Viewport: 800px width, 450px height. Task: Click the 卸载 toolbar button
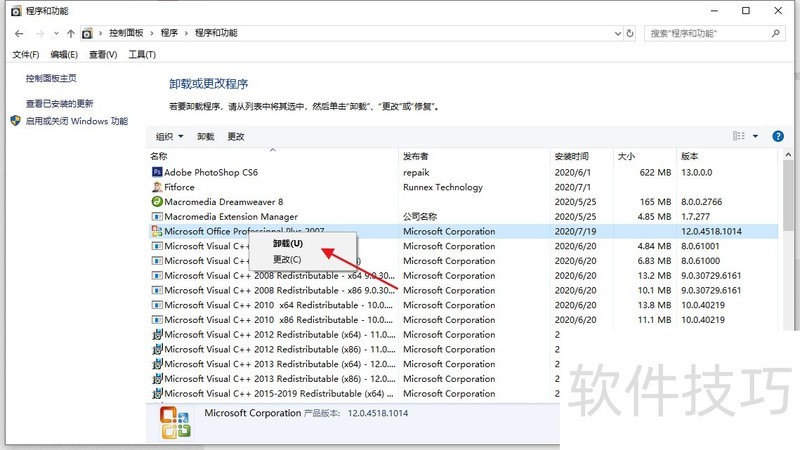tap(206, 136)
